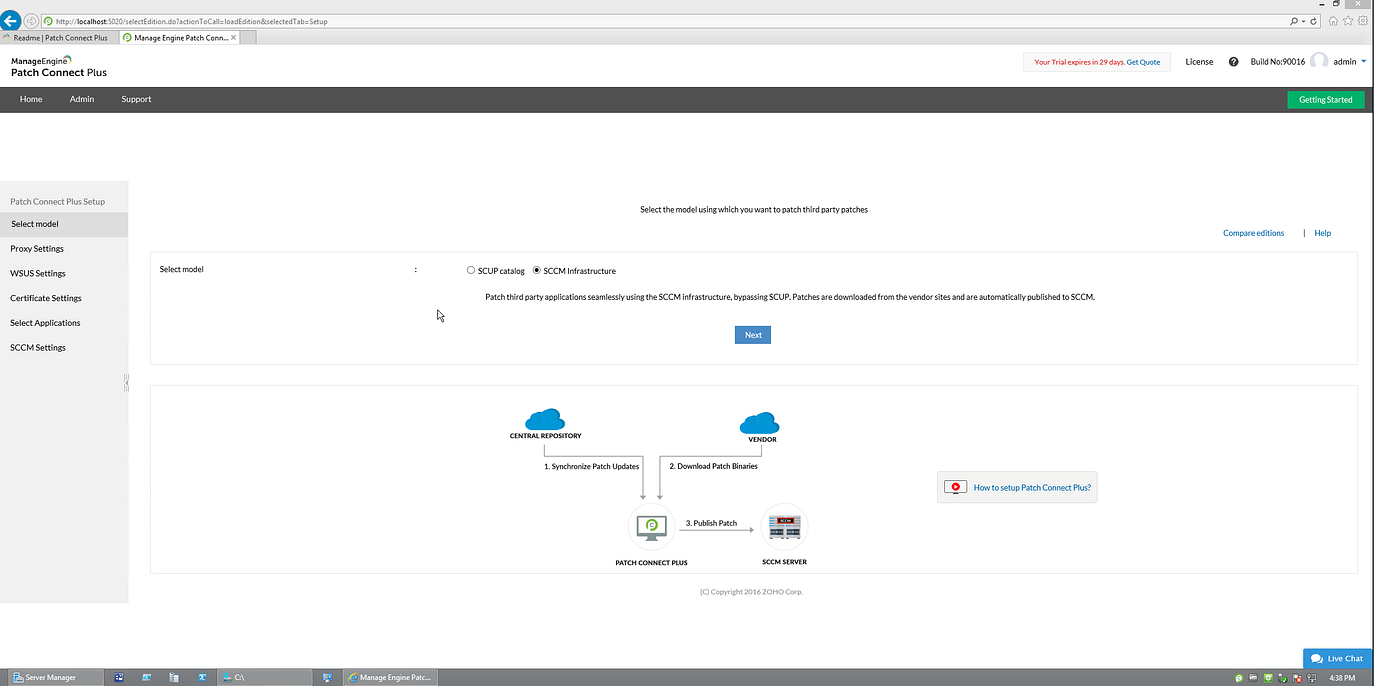Open the C:\ window on the taskbar
Screen dimensions: 1375x686
(x=264, y=677)
